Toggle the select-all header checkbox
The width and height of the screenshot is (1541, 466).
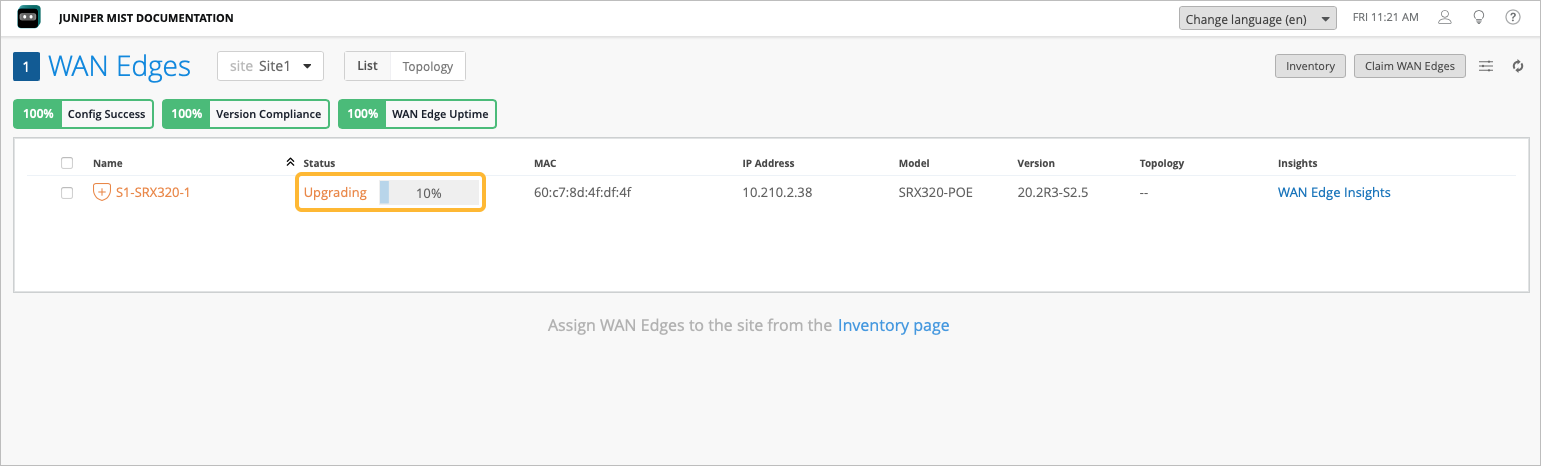coord(67,163)
